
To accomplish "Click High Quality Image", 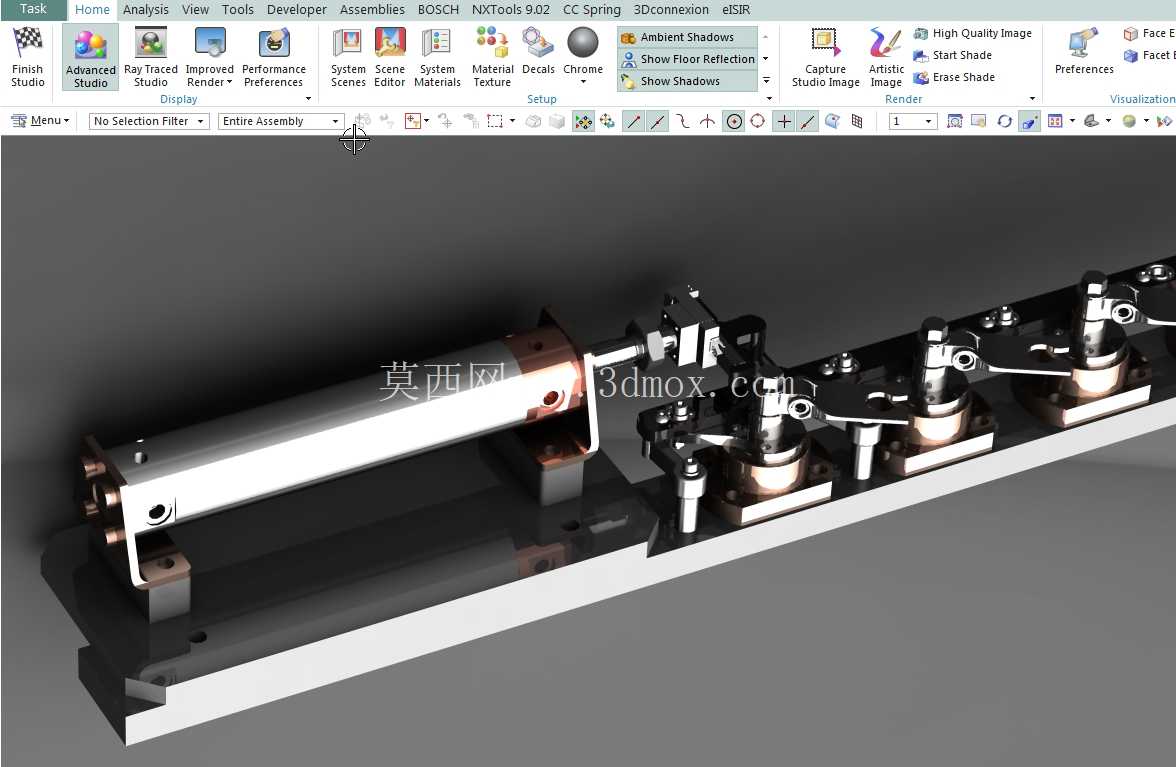I will pyautogui.click(x=972, y=33).
